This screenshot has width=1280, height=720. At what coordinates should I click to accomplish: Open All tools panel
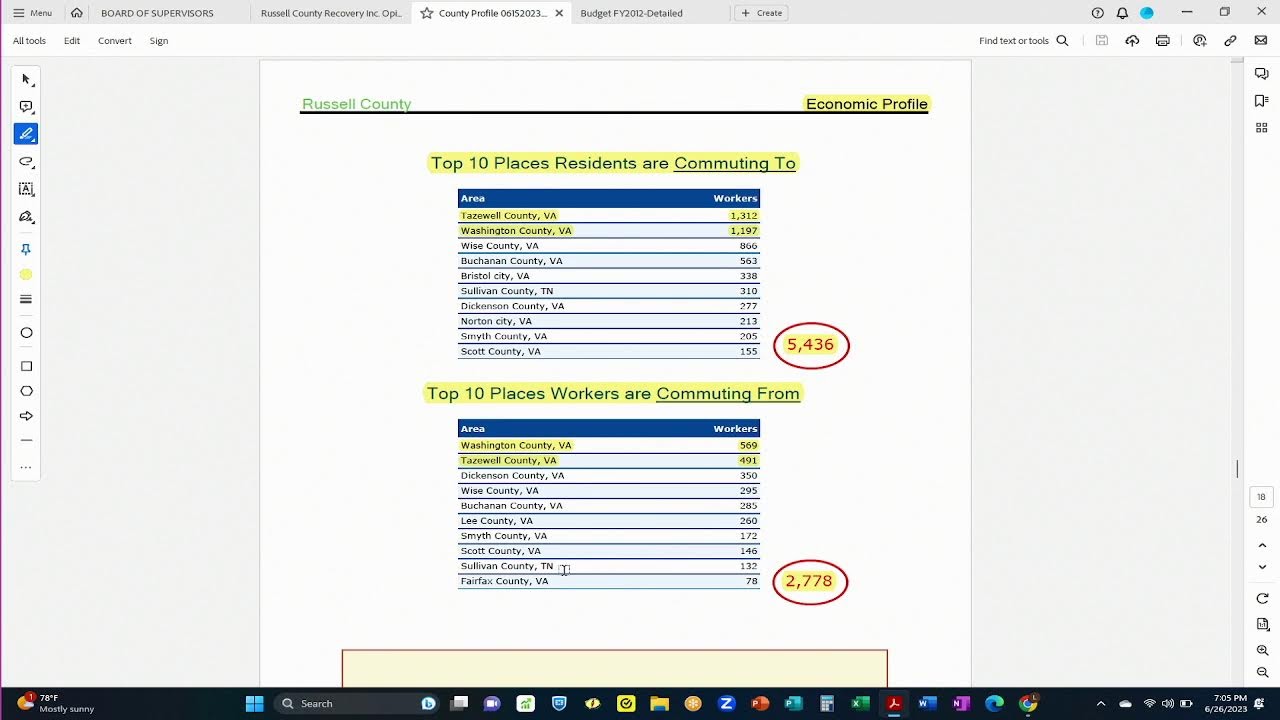click(x=29, y=41)
